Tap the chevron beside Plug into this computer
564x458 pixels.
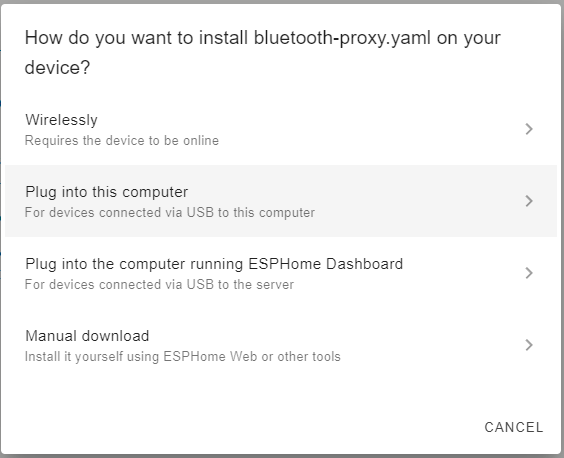pyautogui.click(x=528, y=201)
